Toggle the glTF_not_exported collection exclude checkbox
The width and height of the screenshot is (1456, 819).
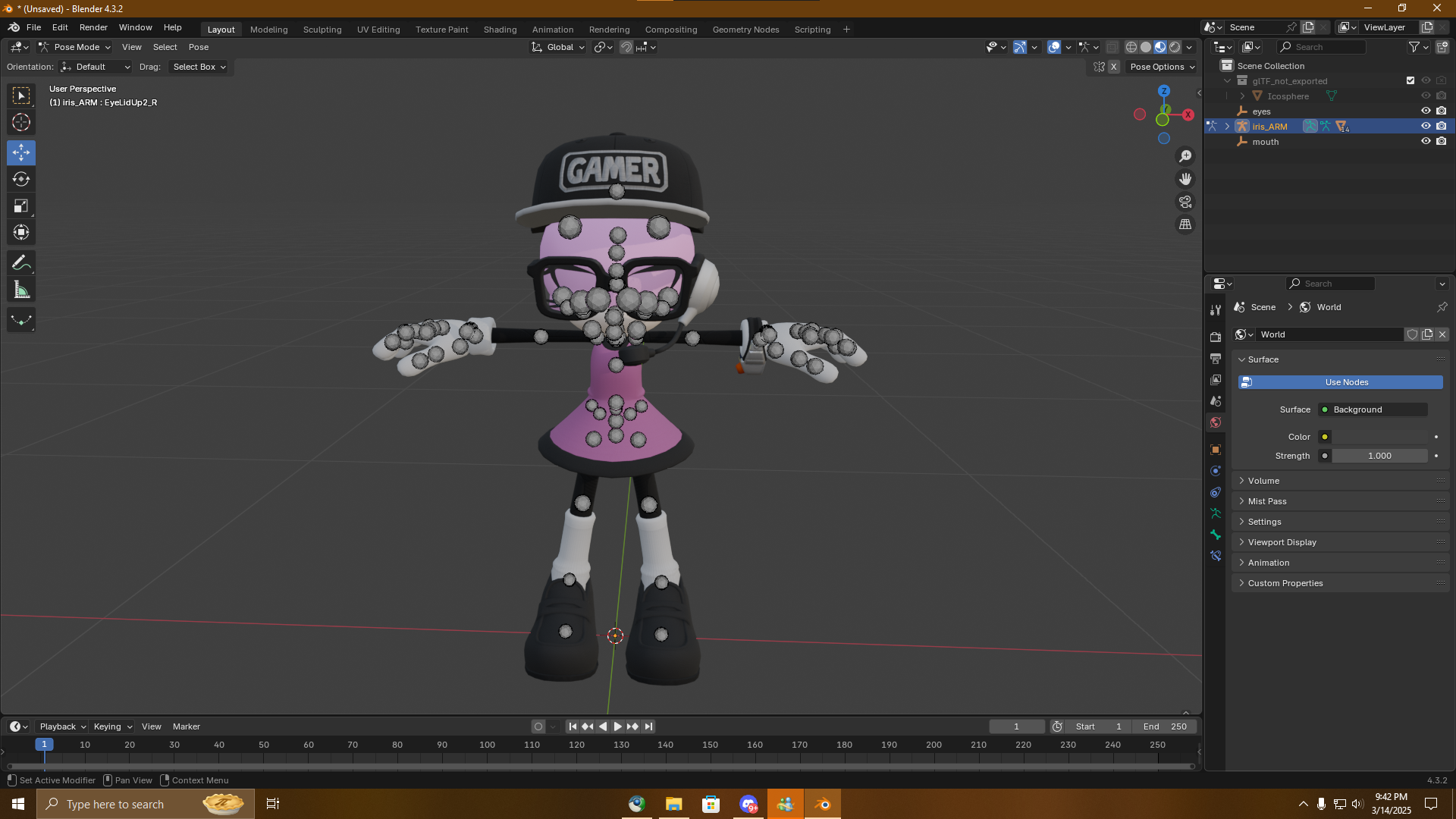[1410, 80]
